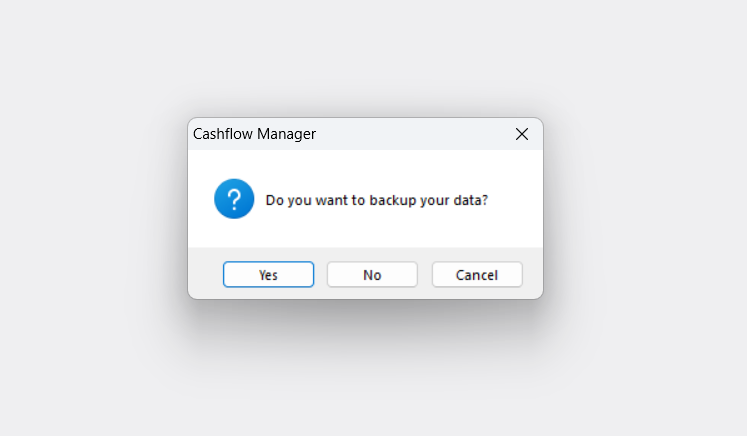Click the X in the dialog title bar

(522, 134)
